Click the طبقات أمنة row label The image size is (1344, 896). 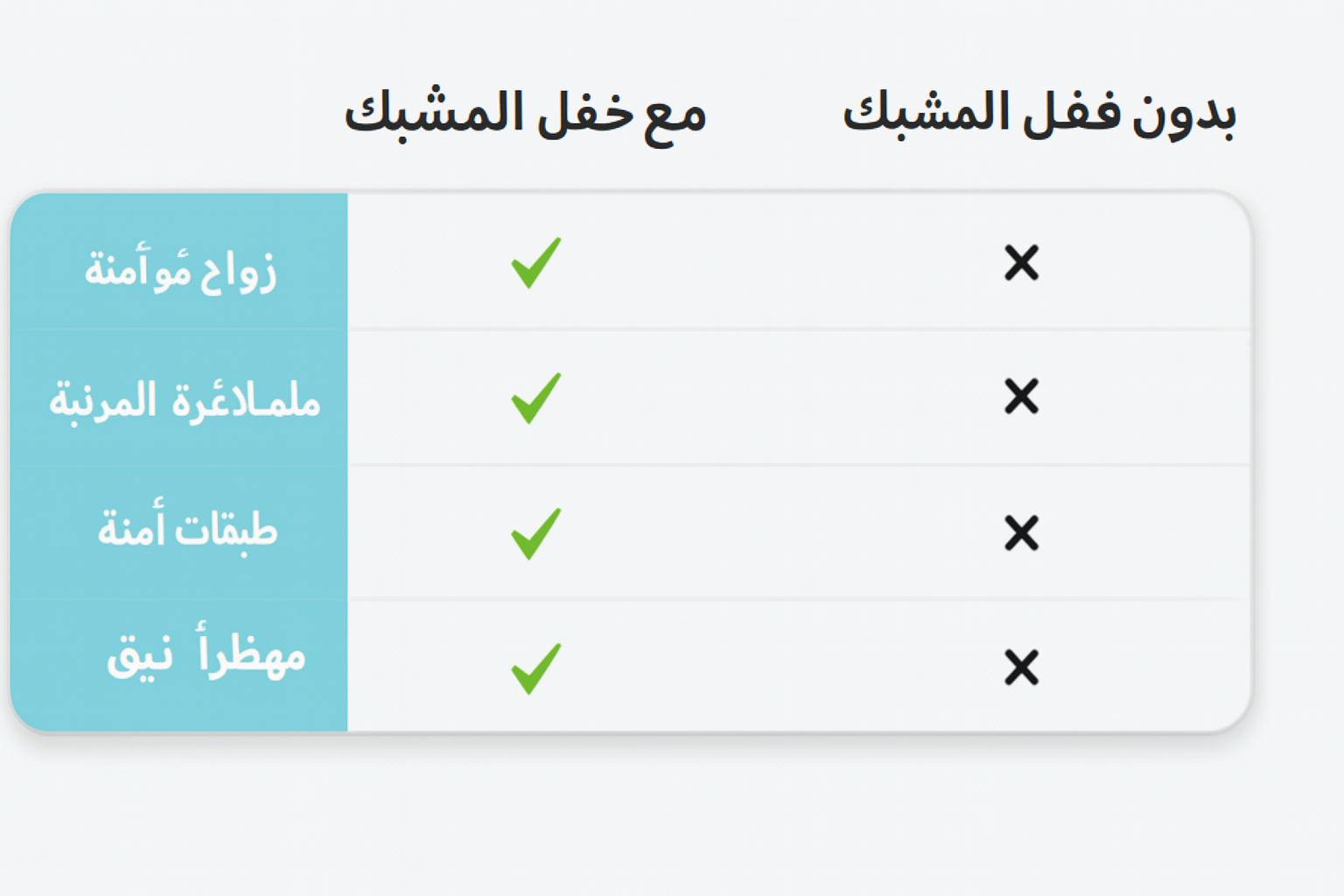(187, 528)
